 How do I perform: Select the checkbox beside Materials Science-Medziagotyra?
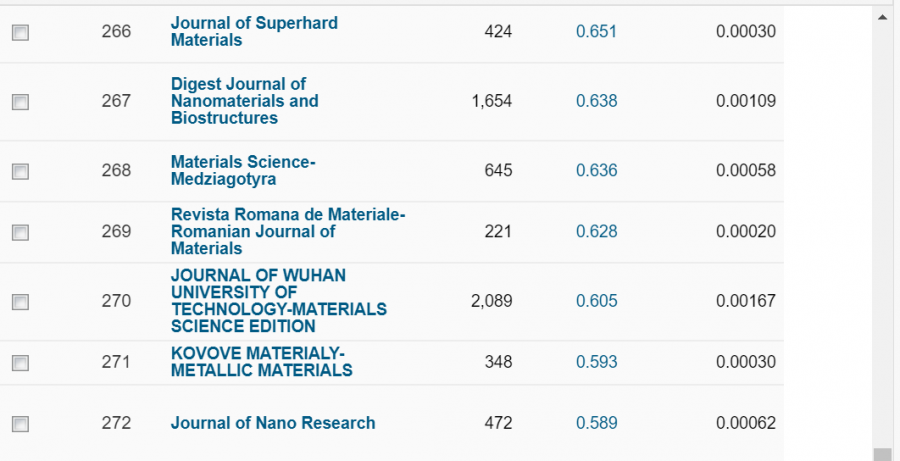point(20,171)
